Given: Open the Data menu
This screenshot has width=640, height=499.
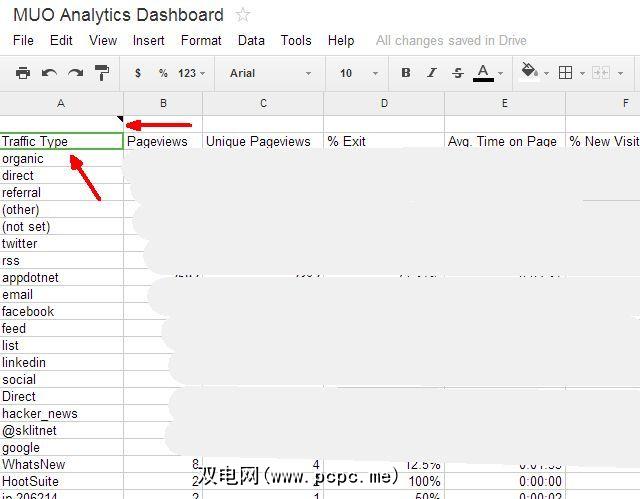Looking at the screenshot, I should 251,40.
